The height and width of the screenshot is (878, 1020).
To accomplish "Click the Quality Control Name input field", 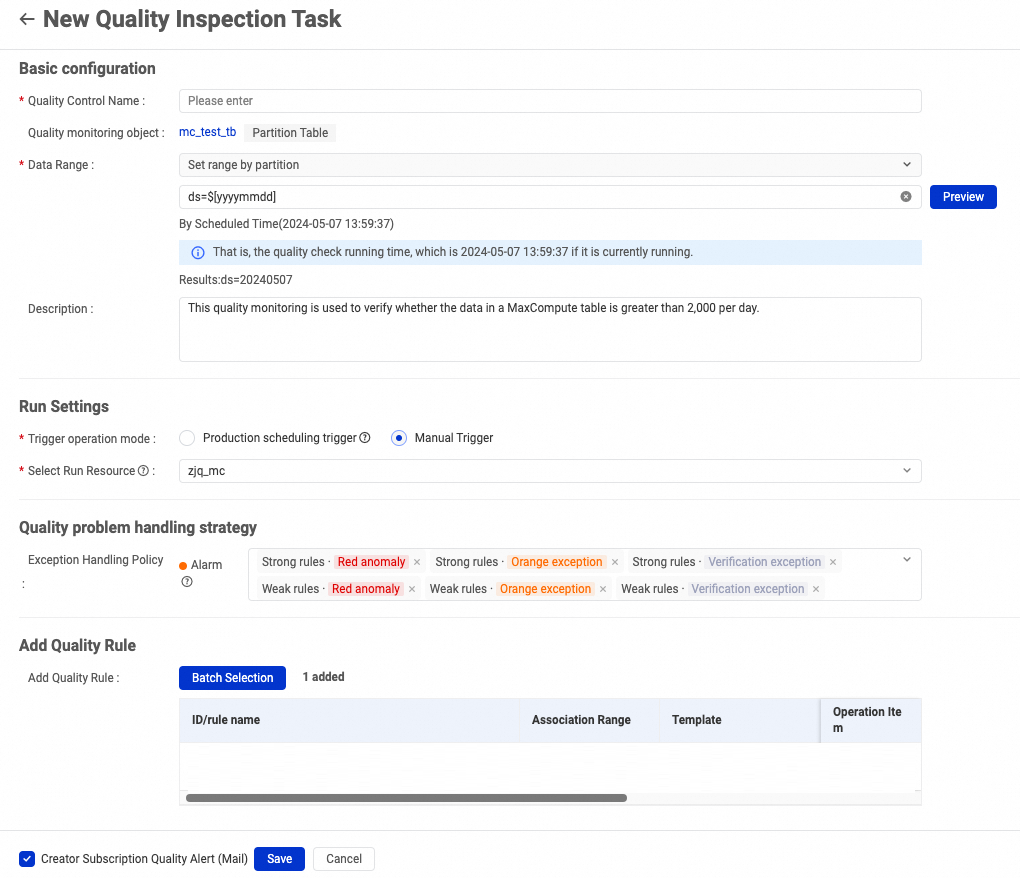I will pos(550,101).
